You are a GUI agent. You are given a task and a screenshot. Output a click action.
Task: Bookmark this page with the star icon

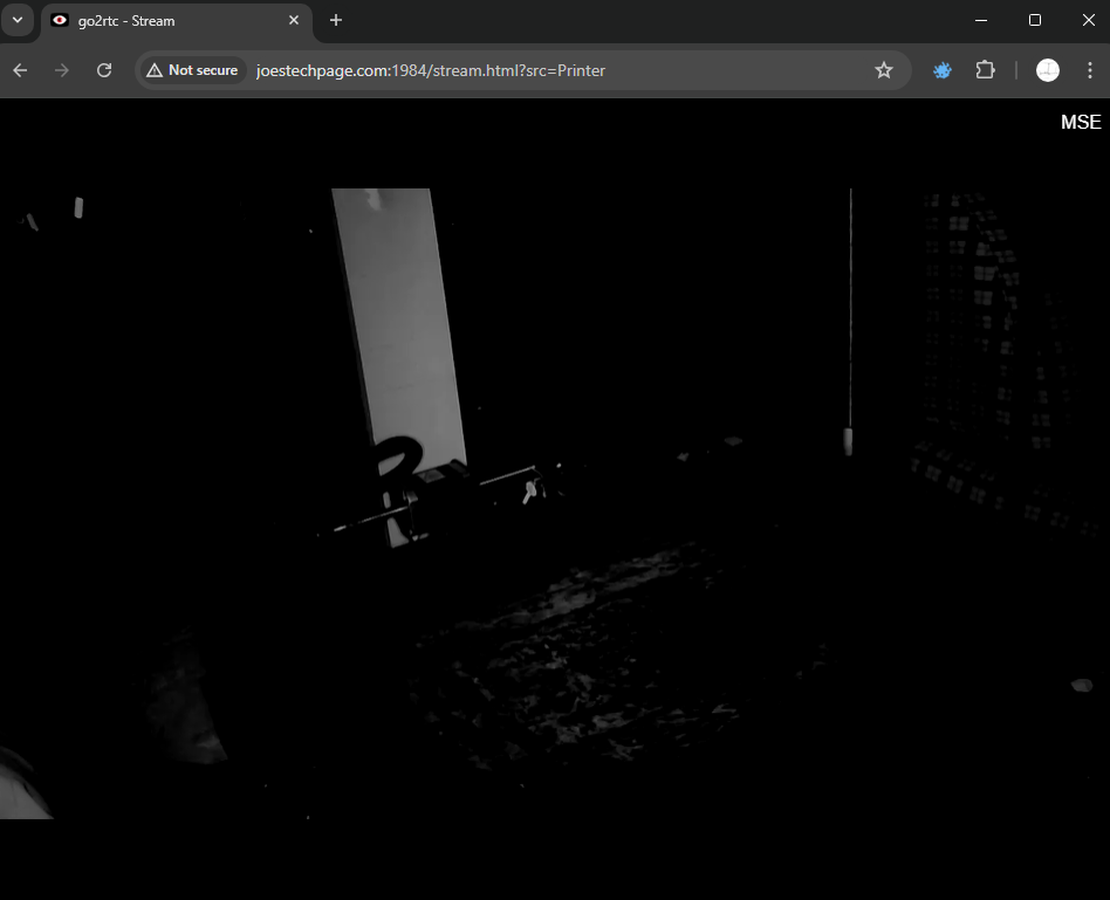883,70
